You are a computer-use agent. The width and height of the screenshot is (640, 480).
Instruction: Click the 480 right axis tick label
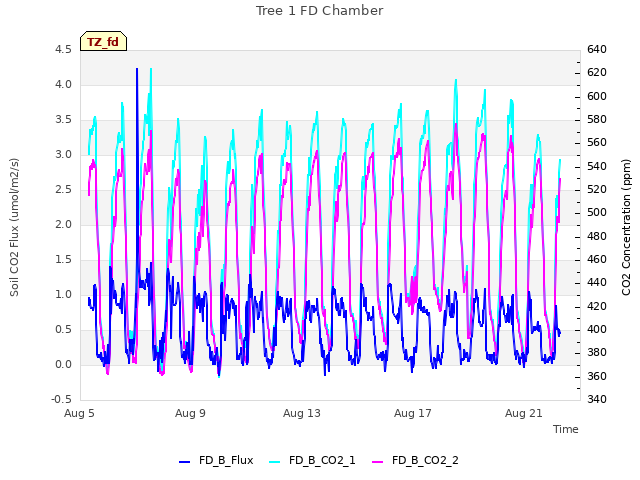click(x=597, y=236)
